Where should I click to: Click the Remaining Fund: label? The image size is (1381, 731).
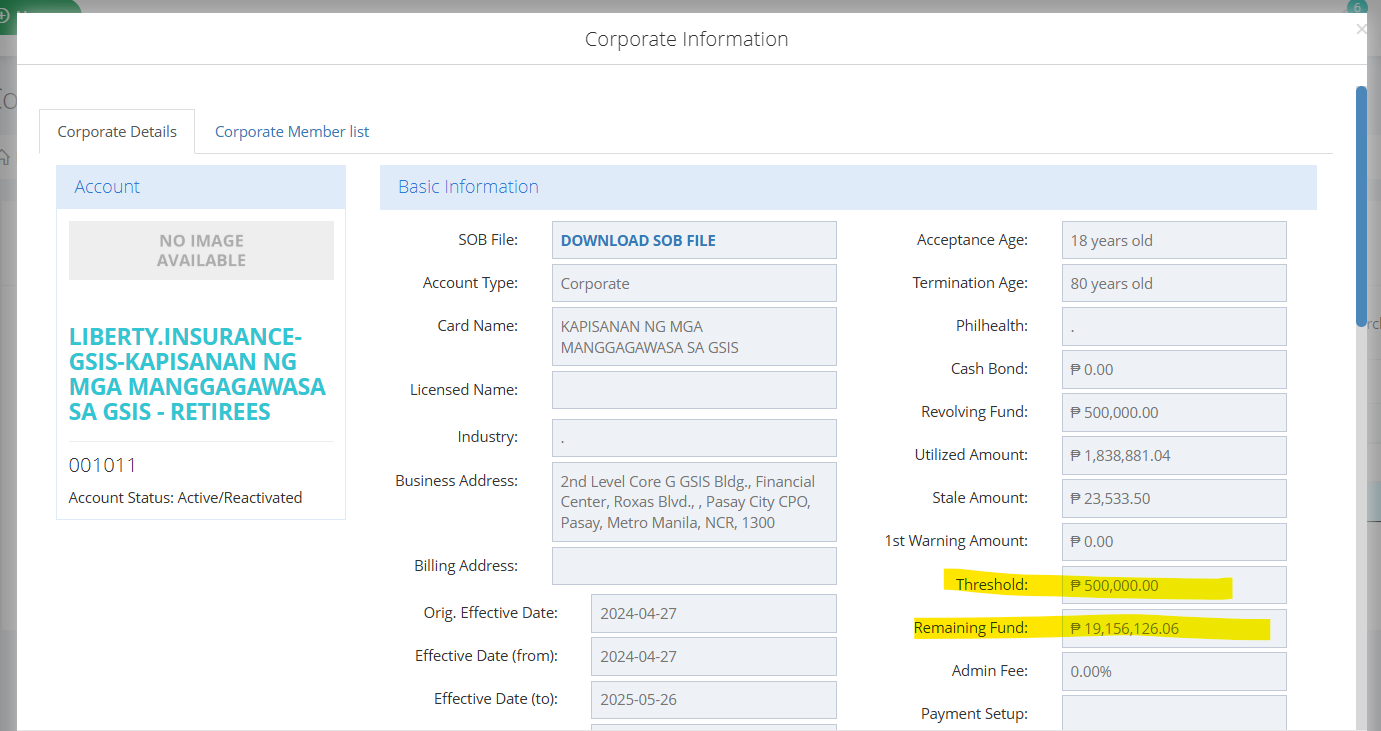(971, 628)
